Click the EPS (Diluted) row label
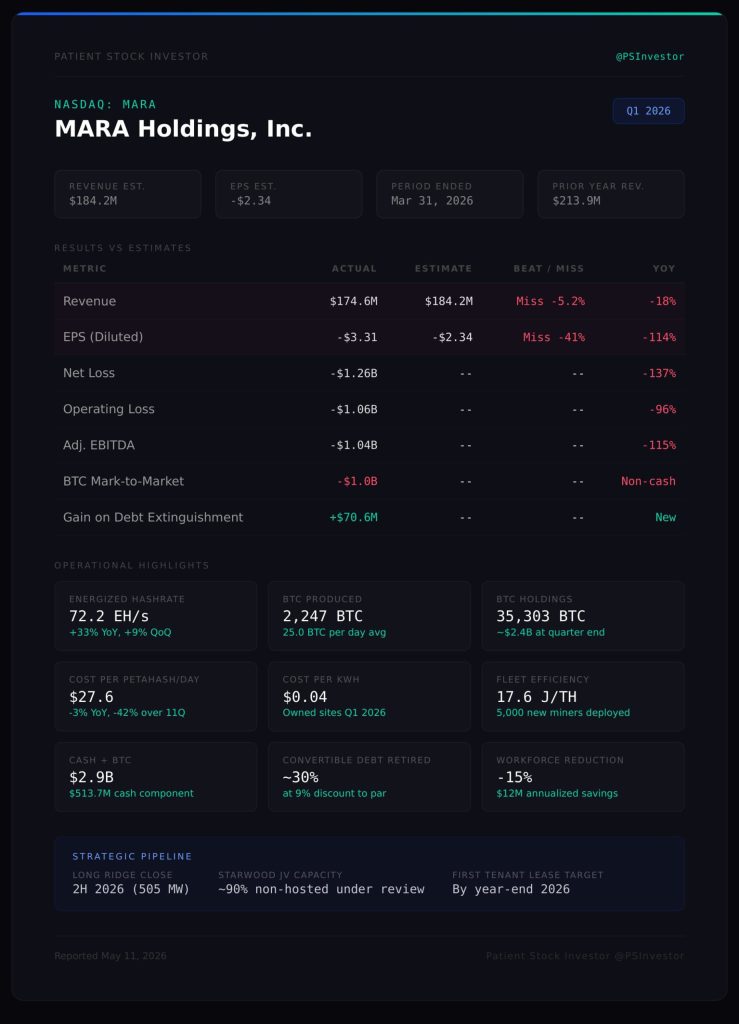 click(x=103, y=337)
